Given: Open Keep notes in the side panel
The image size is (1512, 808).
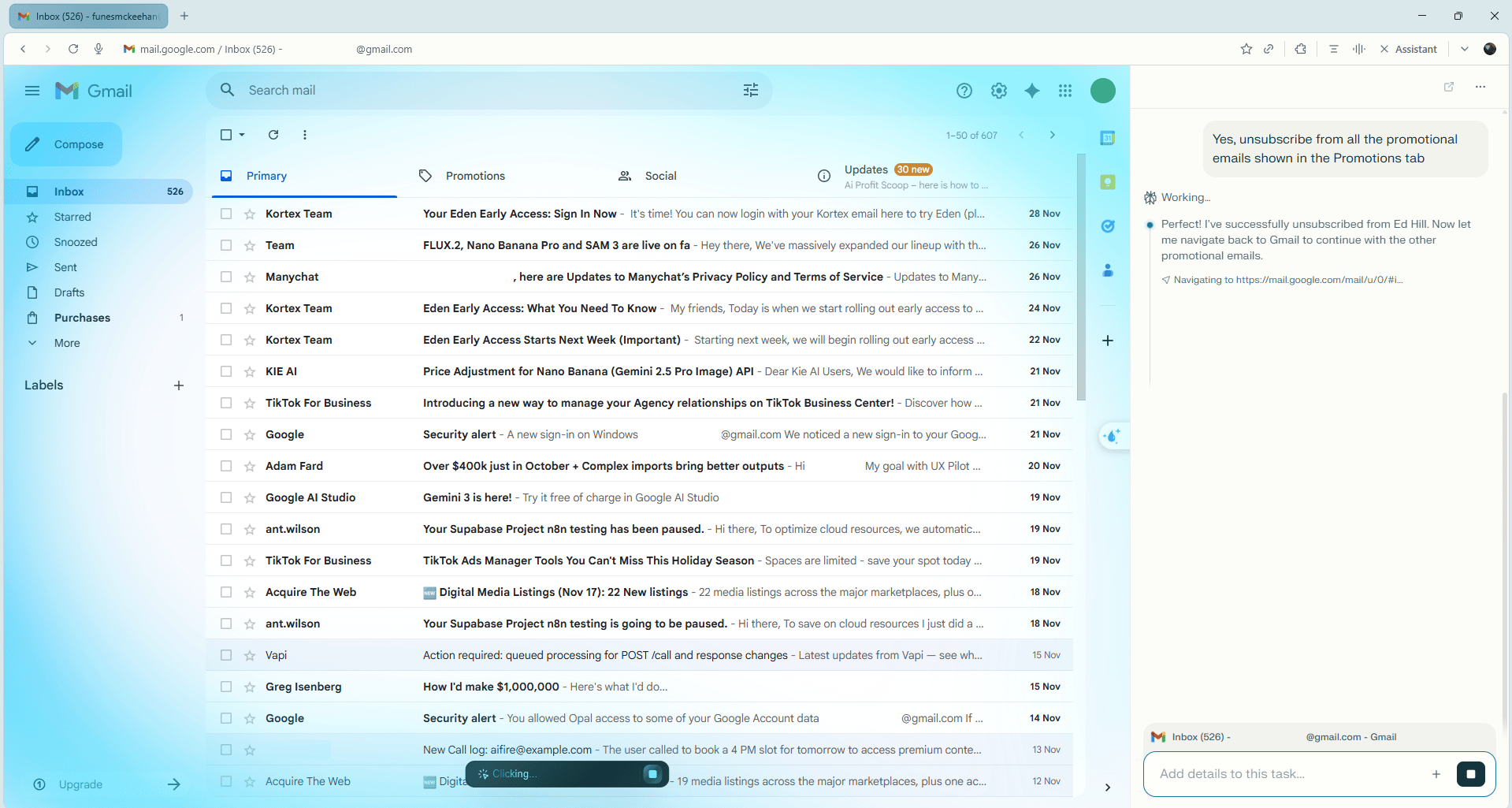Looking at the screenshot, I should click(1108, 182).
